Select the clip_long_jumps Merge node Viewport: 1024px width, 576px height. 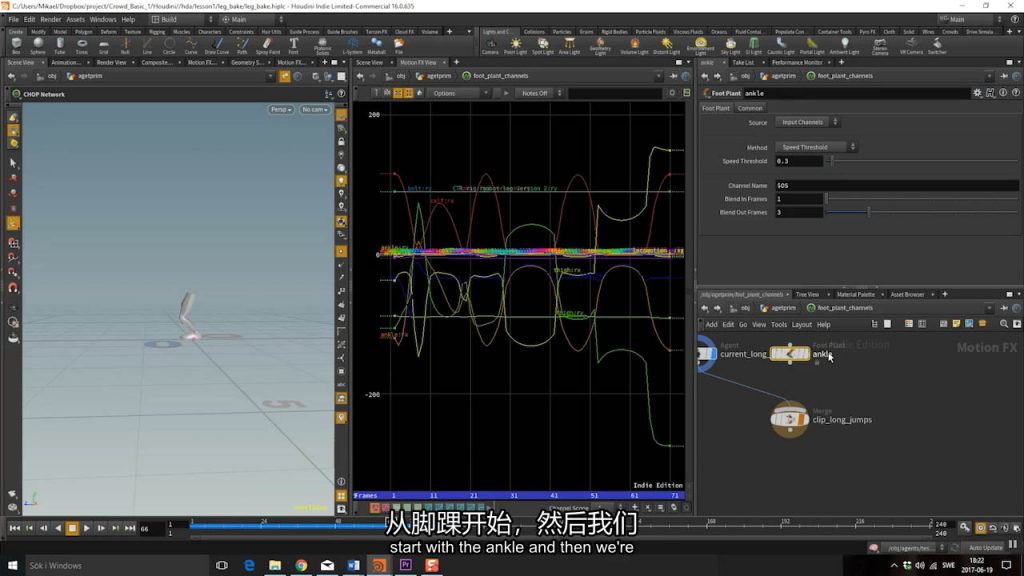(x=789, y=419)
